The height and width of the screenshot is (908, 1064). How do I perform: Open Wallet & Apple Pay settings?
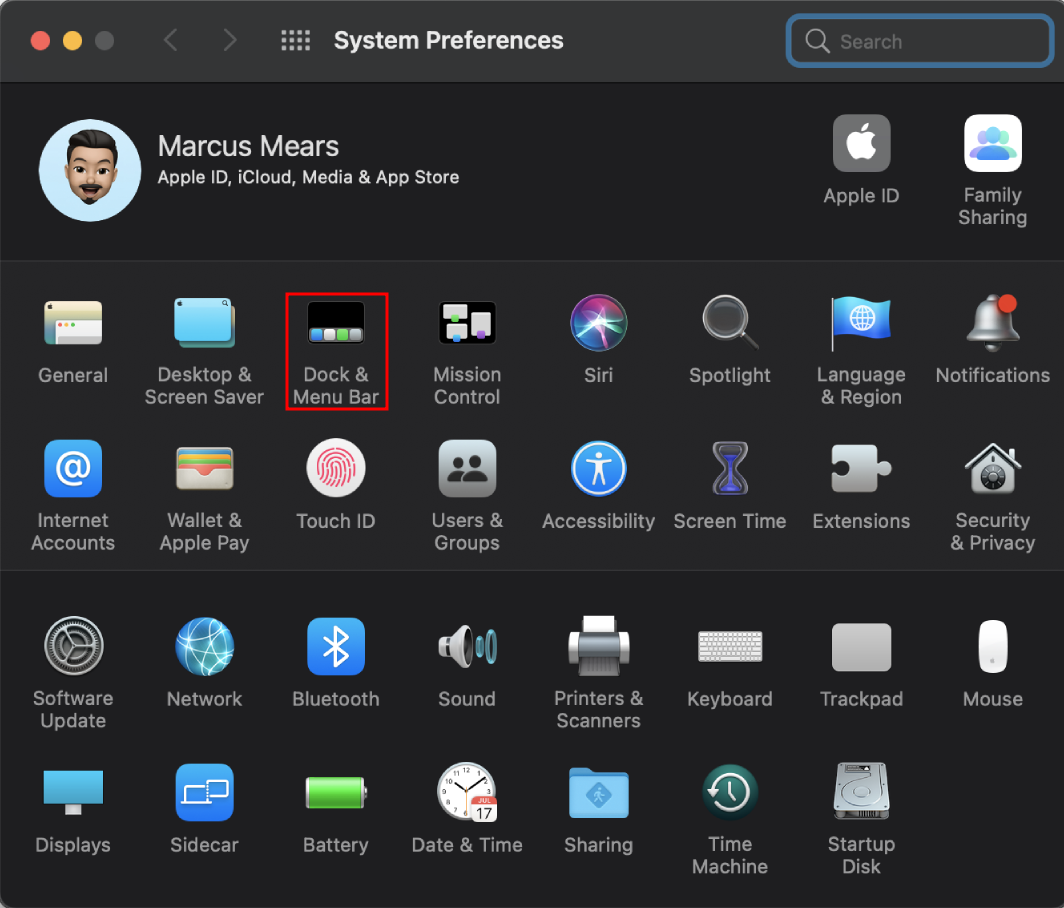tap(204, 468)
